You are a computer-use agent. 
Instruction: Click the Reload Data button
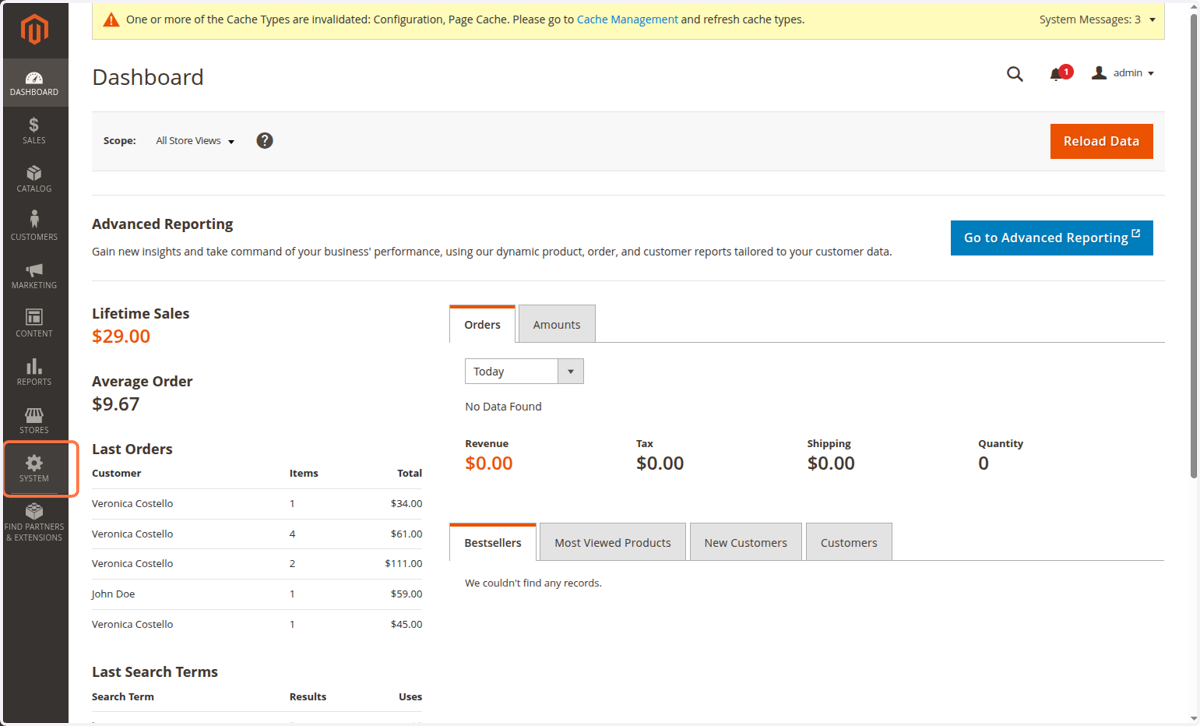pyautogui.click(x=1101, y=141)
